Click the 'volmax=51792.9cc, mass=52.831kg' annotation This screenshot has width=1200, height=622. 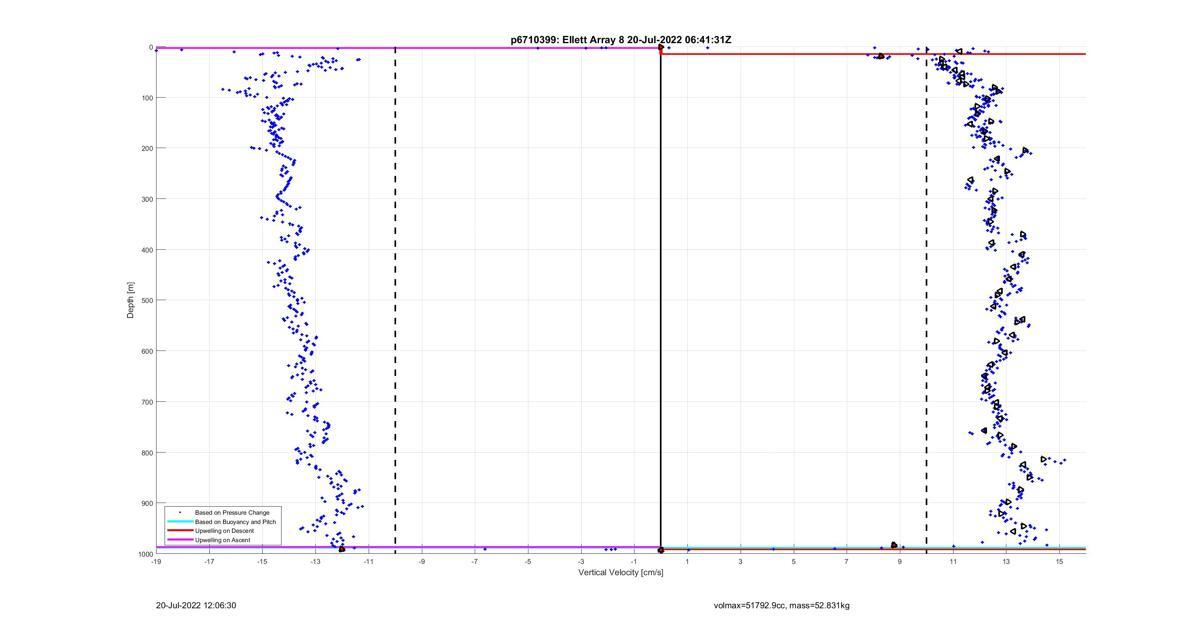[x=782, y=605]
